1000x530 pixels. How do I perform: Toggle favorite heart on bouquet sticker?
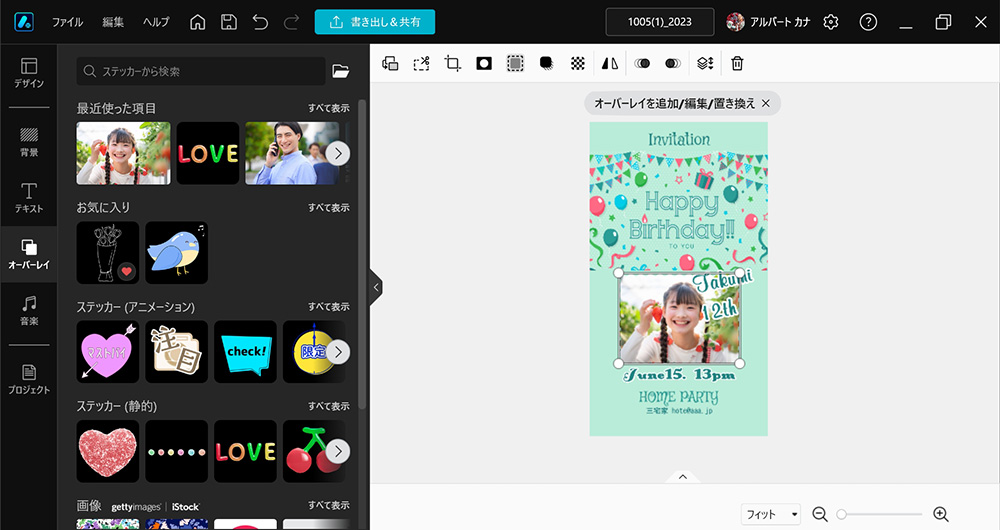[126, 271]
